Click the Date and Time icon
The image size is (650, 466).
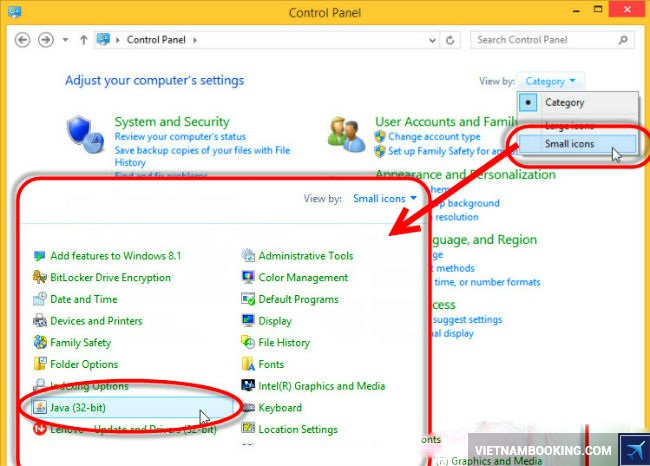(40, 299)
